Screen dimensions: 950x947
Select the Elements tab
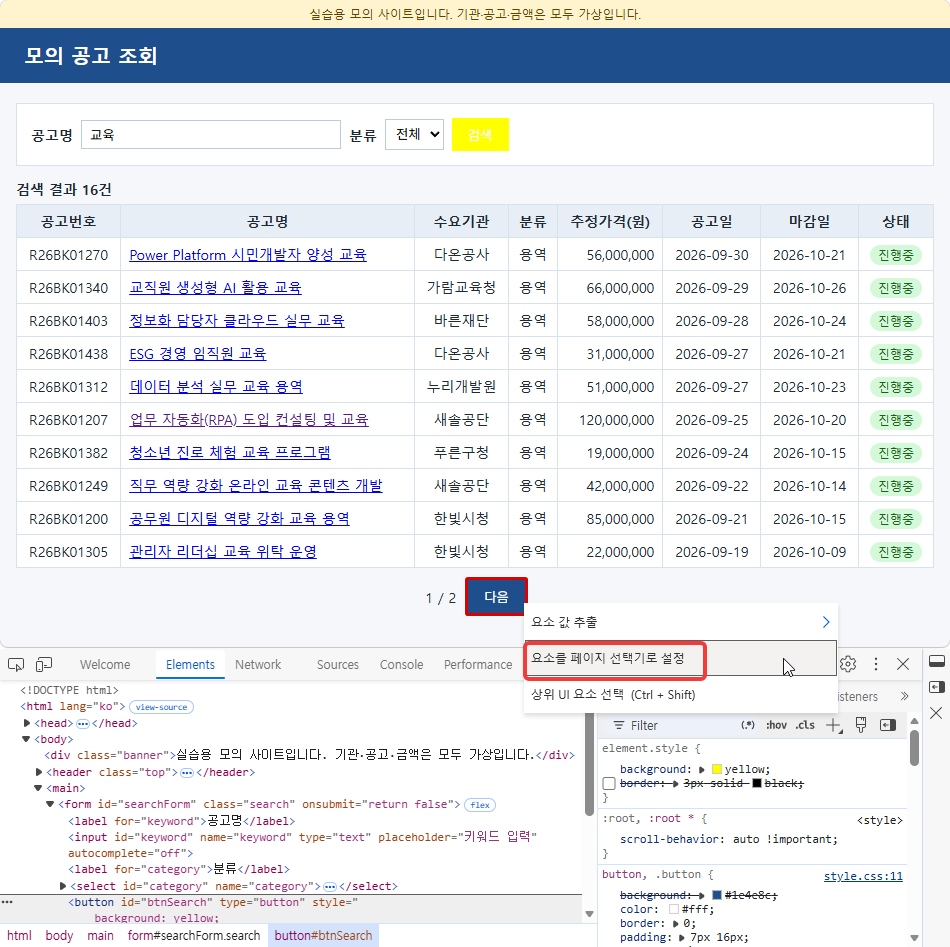(190, 665)
